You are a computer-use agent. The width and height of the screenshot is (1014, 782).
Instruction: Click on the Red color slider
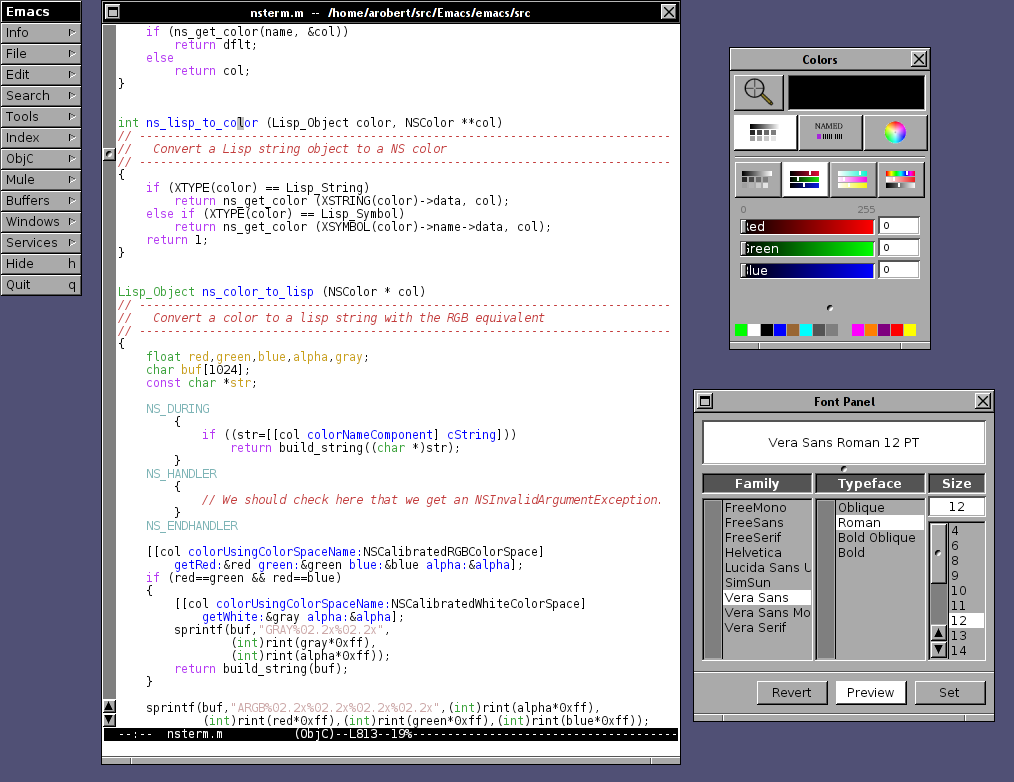click(x=807, y=227)
